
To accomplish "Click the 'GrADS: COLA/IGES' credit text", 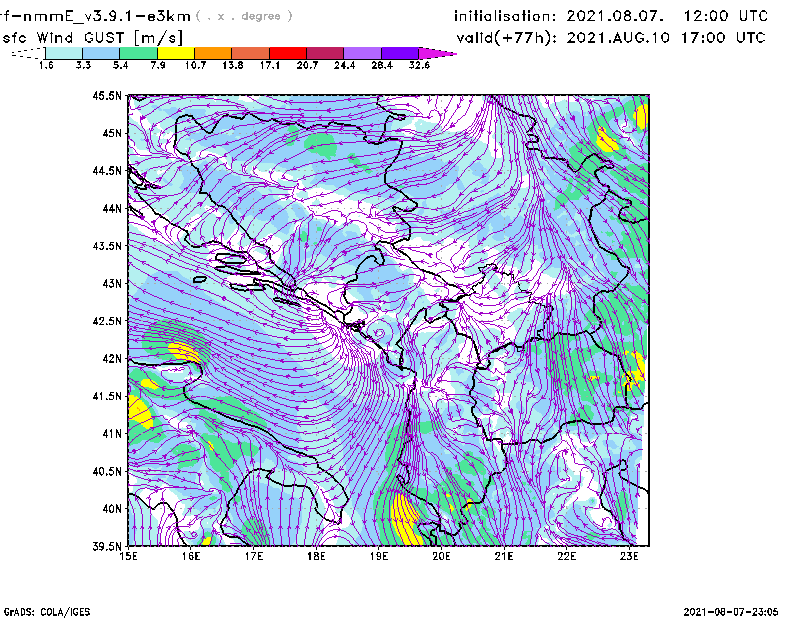I will [x=47, y=612].
